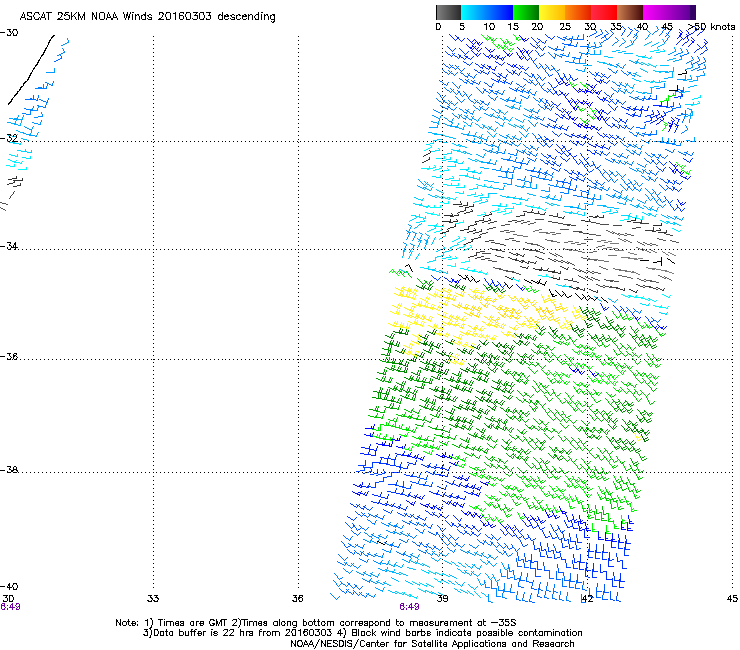Click the brown 35-40 knot legend segment
The image size is (740, 650).
(630, 12)
